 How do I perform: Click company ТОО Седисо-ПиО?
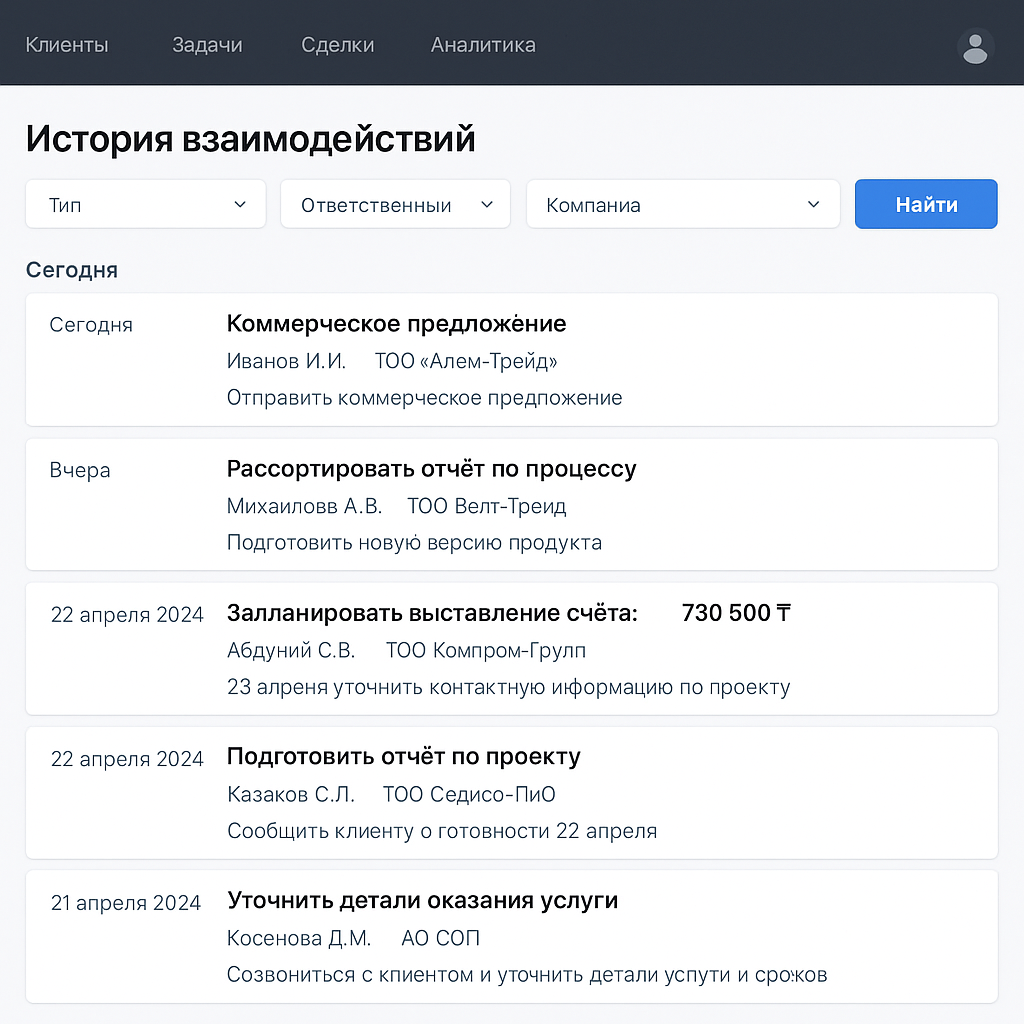[469, 794]
